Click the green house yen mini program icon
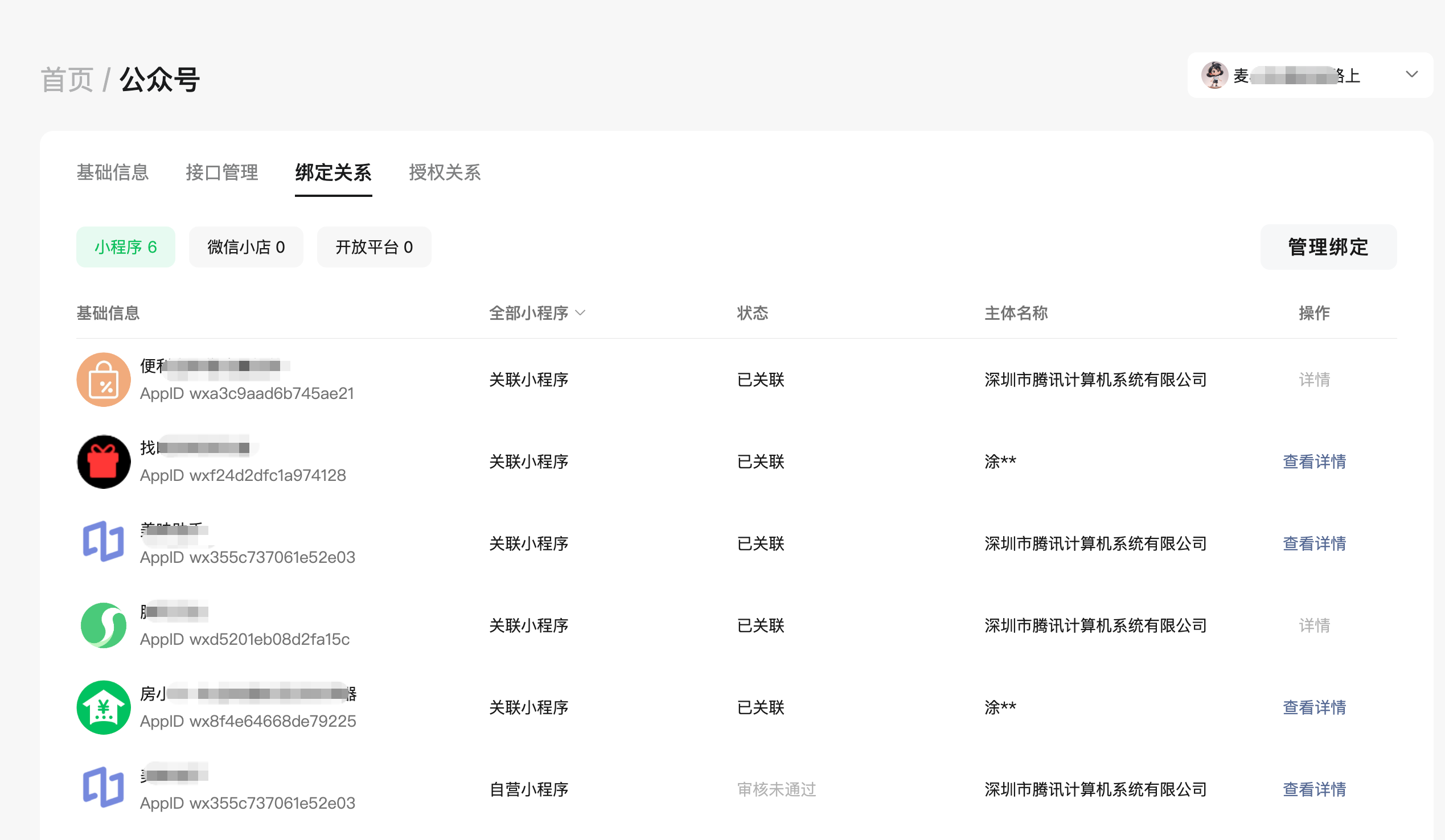1445x840 pixels. [x=103, y=707]
